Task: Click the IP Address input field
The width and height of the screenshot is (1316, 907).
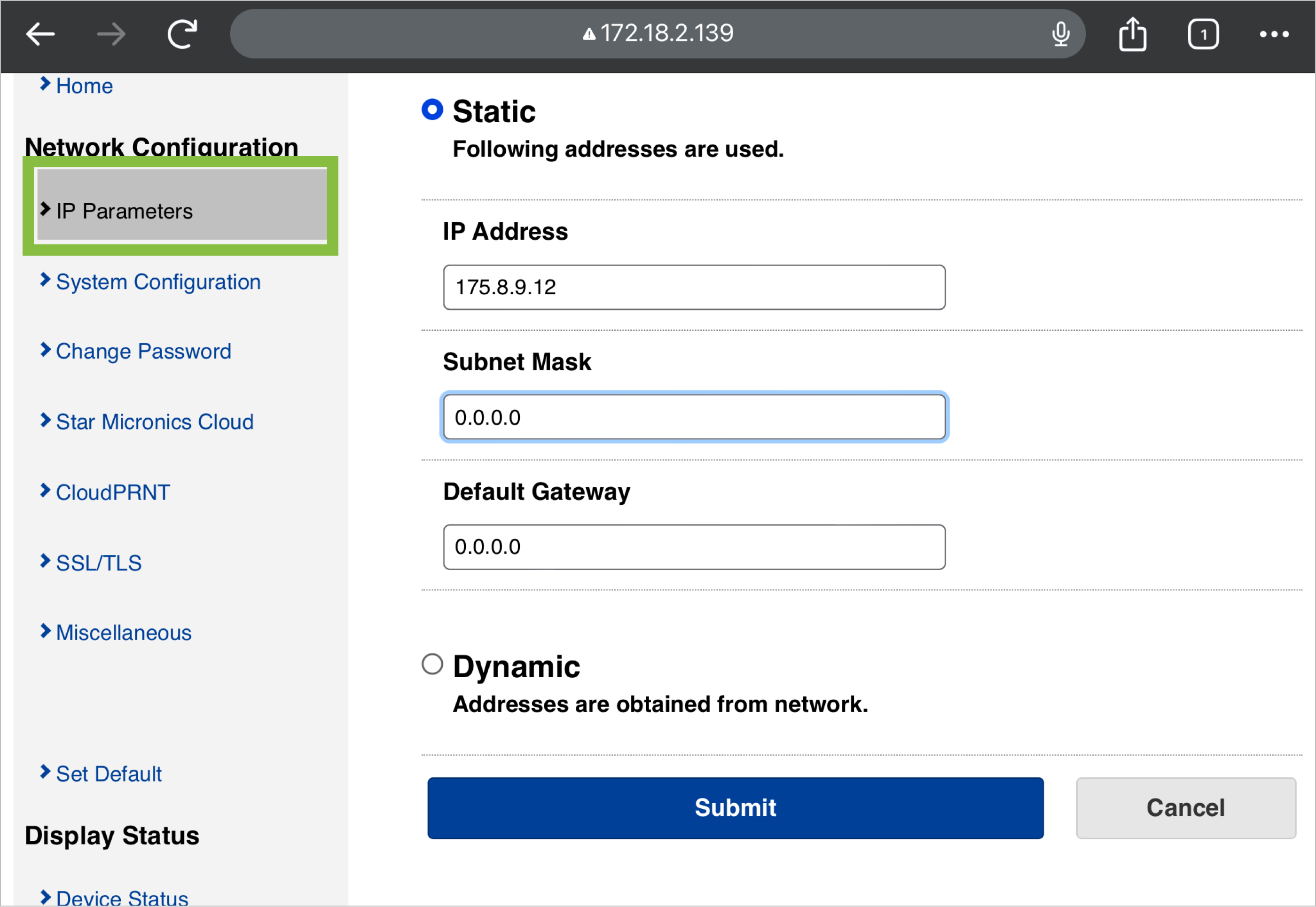Action: (694, 287)
